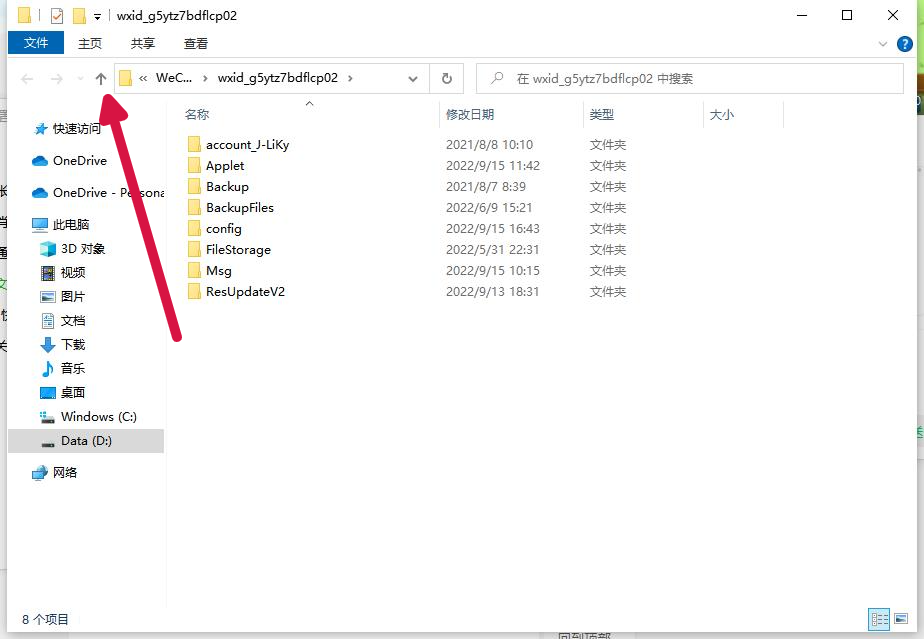Image resolution: width=924 pixels, height=639 pixels.
Task: Click the wxid_g5ytz7bdflcp02 breadcrumb segment
Action: click(x=278, y=78)
